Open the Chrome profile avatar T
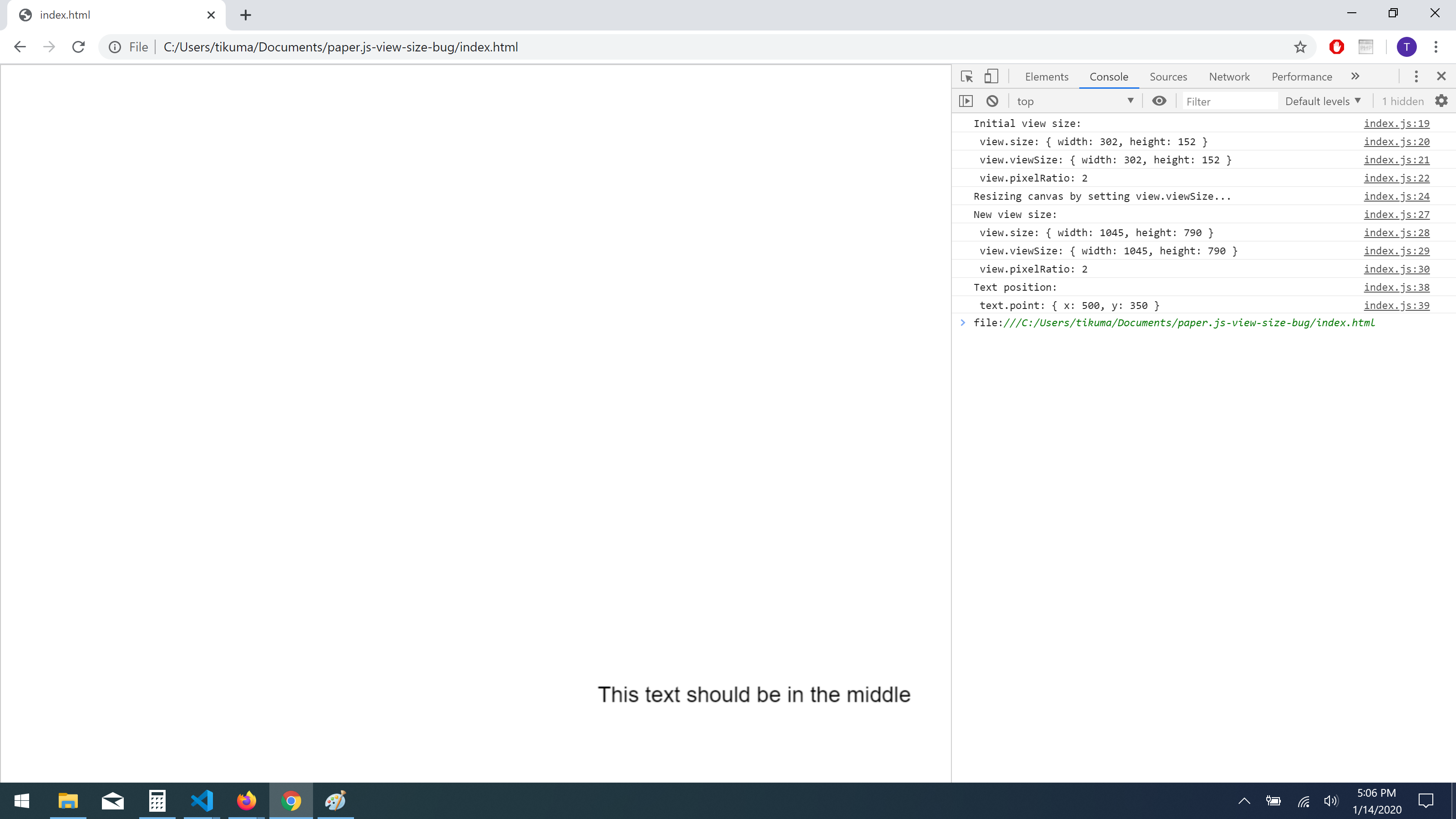 1406,47
